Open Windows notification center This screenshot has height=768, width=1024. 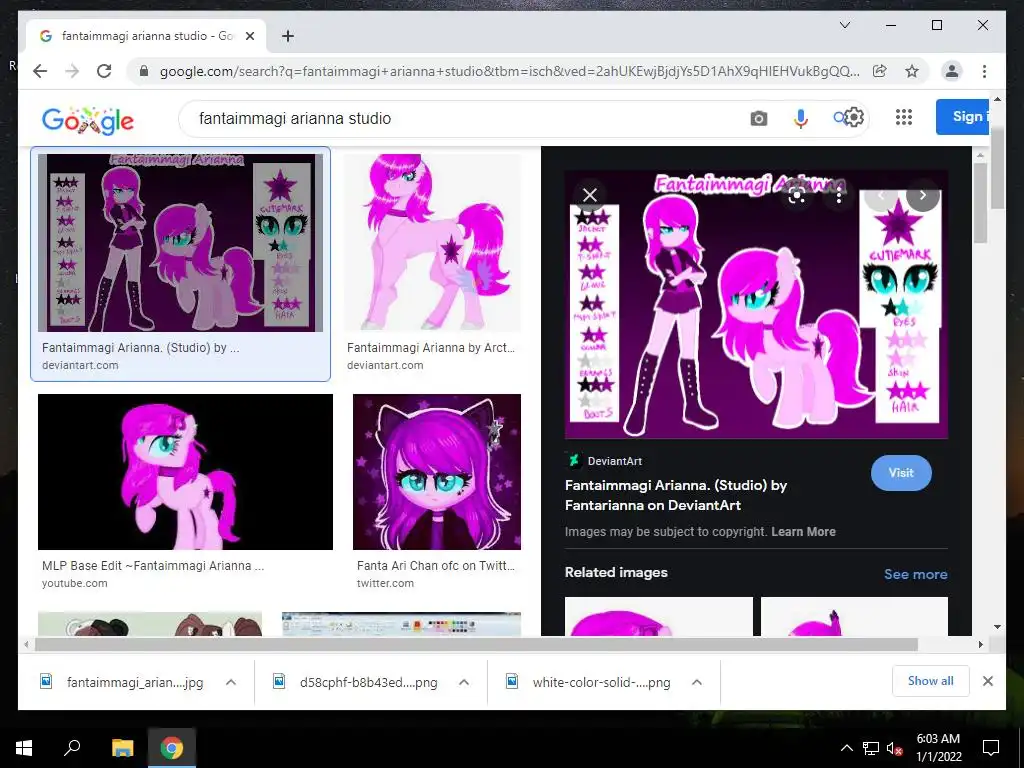tap(991, 748)
